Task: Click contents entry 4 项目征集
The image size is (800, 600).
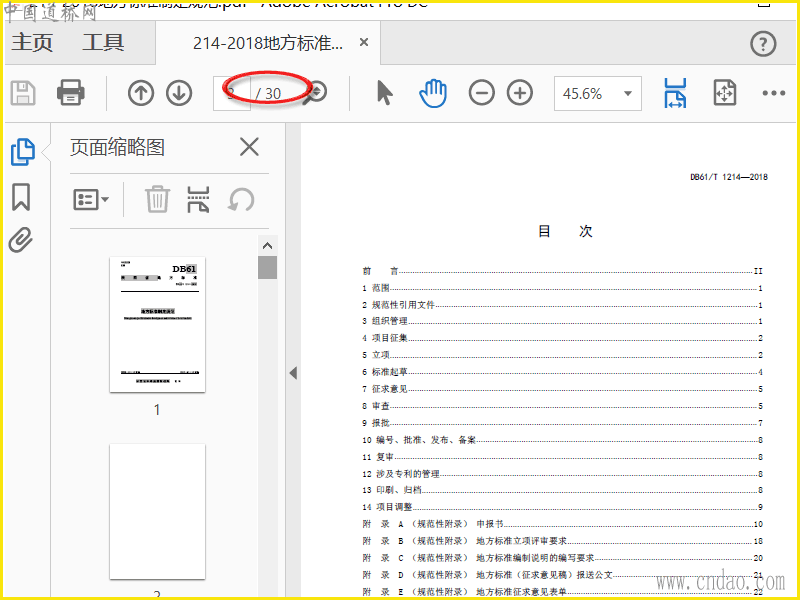Action: point(562,338)
